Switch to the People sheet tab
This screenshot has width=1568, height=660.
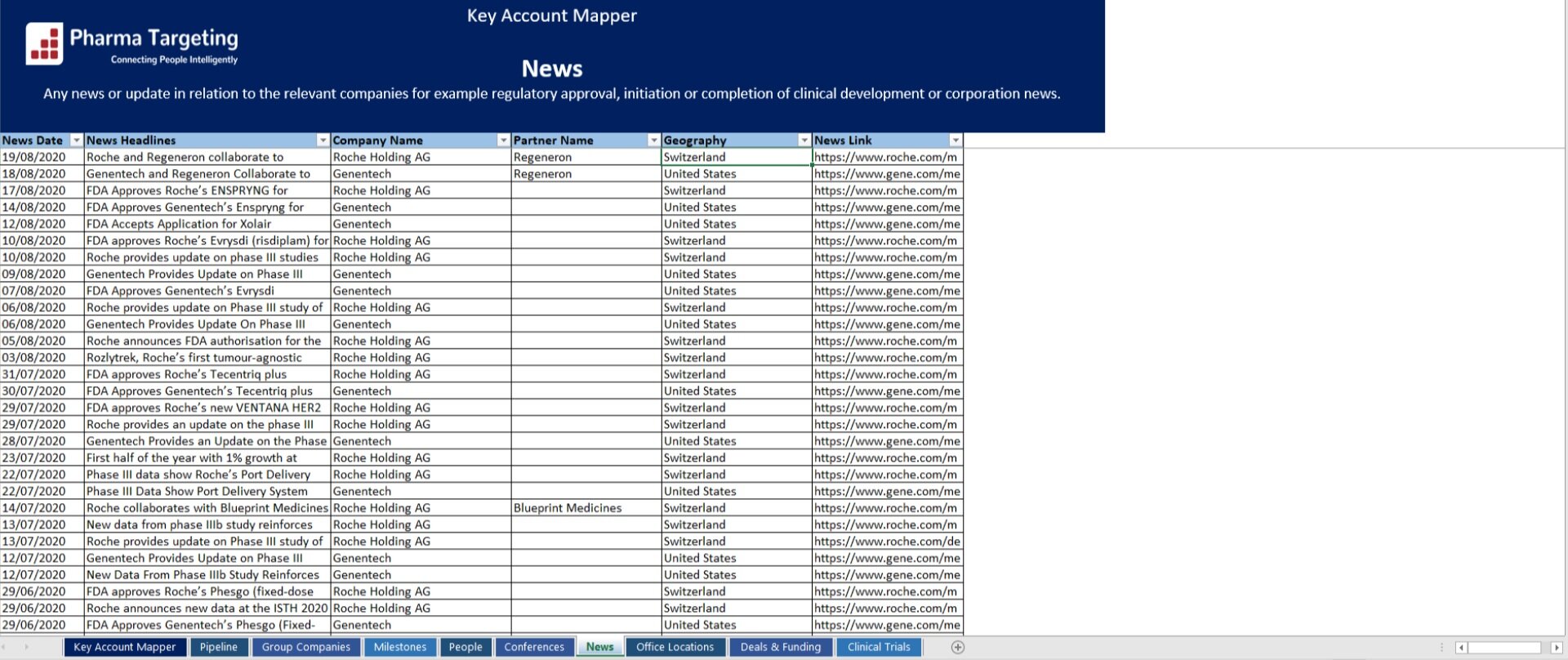click(465, 647)
